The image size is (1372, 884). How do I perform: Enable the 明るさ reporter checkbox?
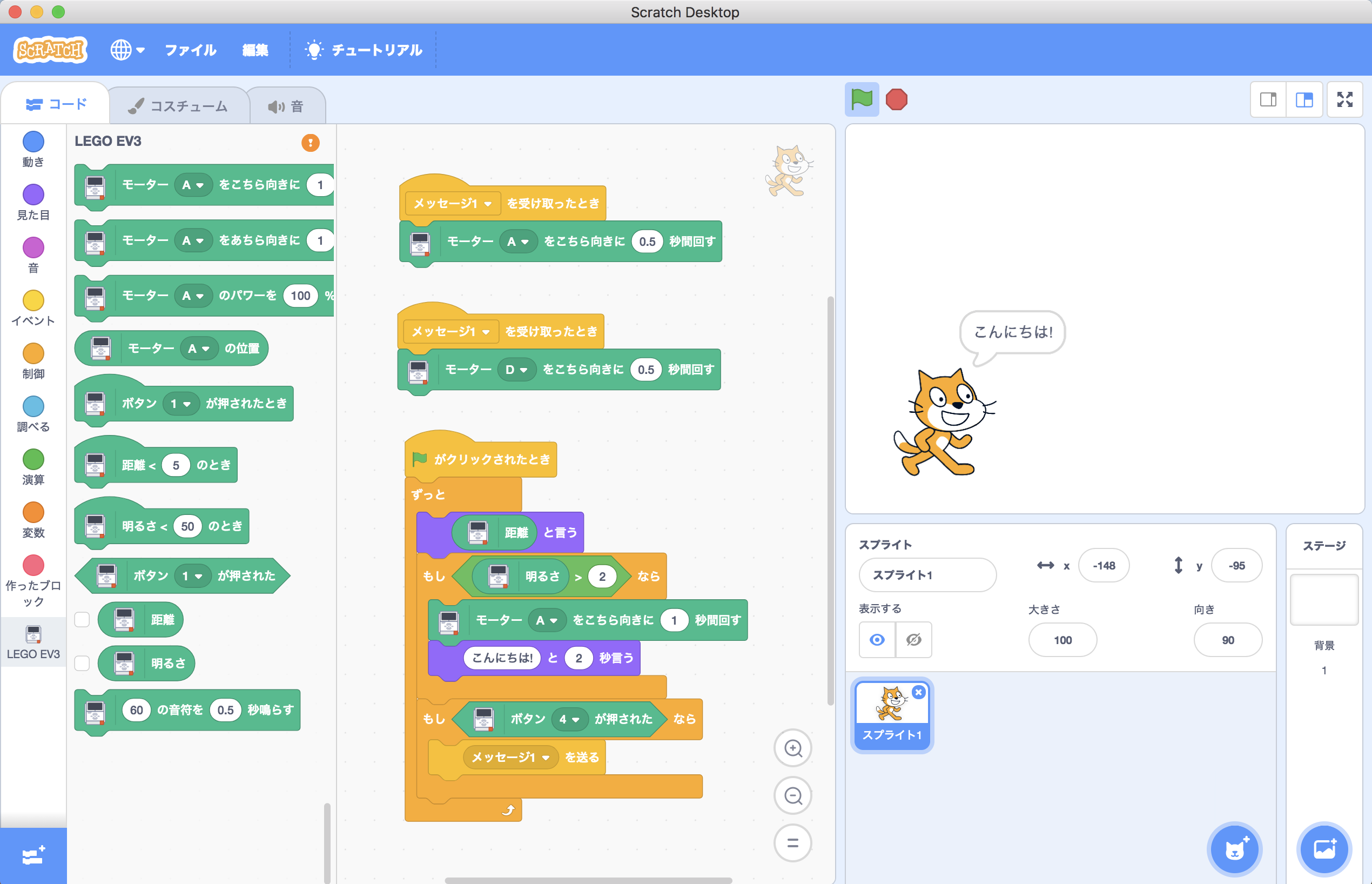click(x=82, y=663)
